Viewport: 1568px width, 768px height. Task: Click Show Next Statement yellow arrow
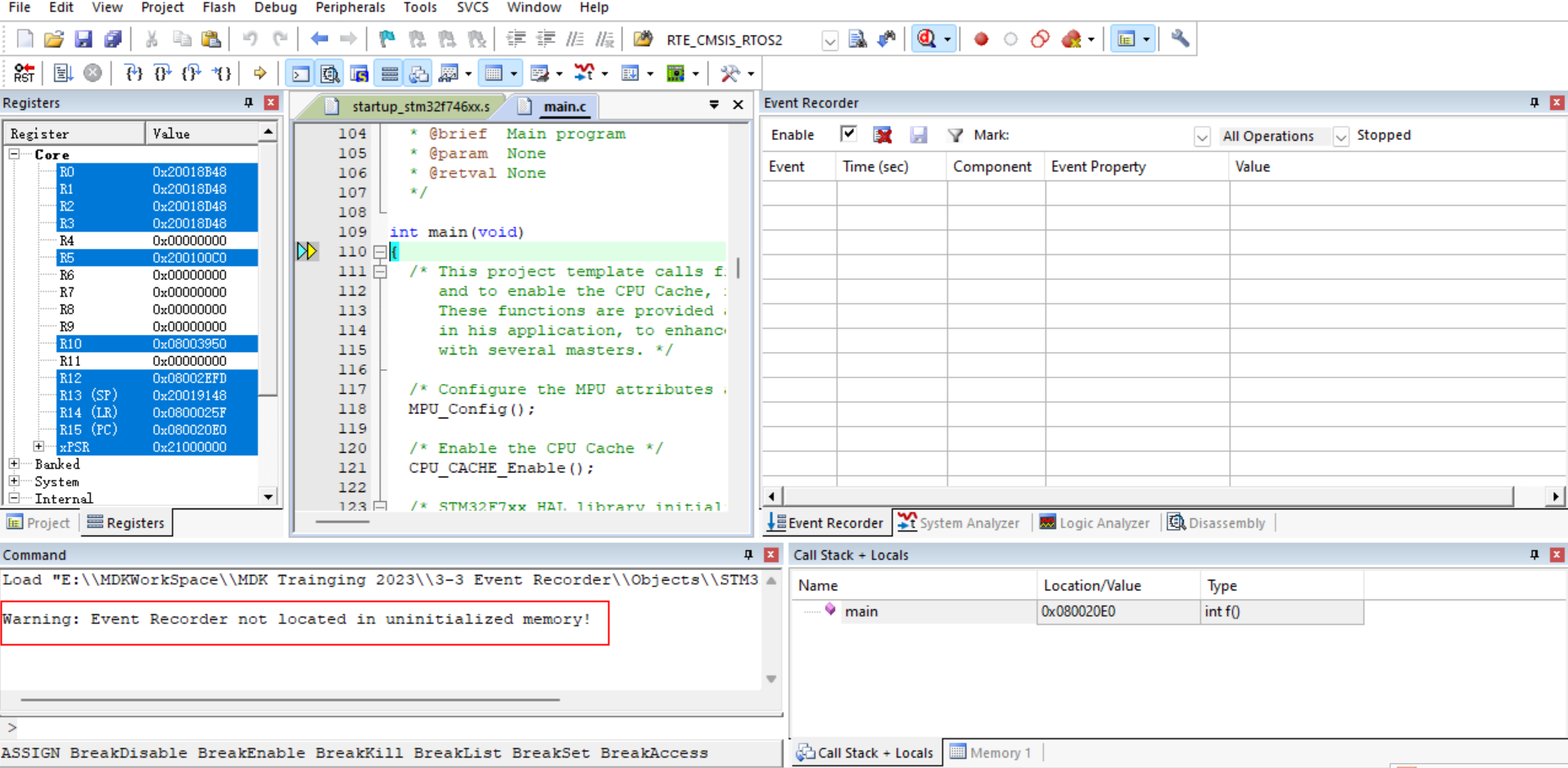coord(260,74)
